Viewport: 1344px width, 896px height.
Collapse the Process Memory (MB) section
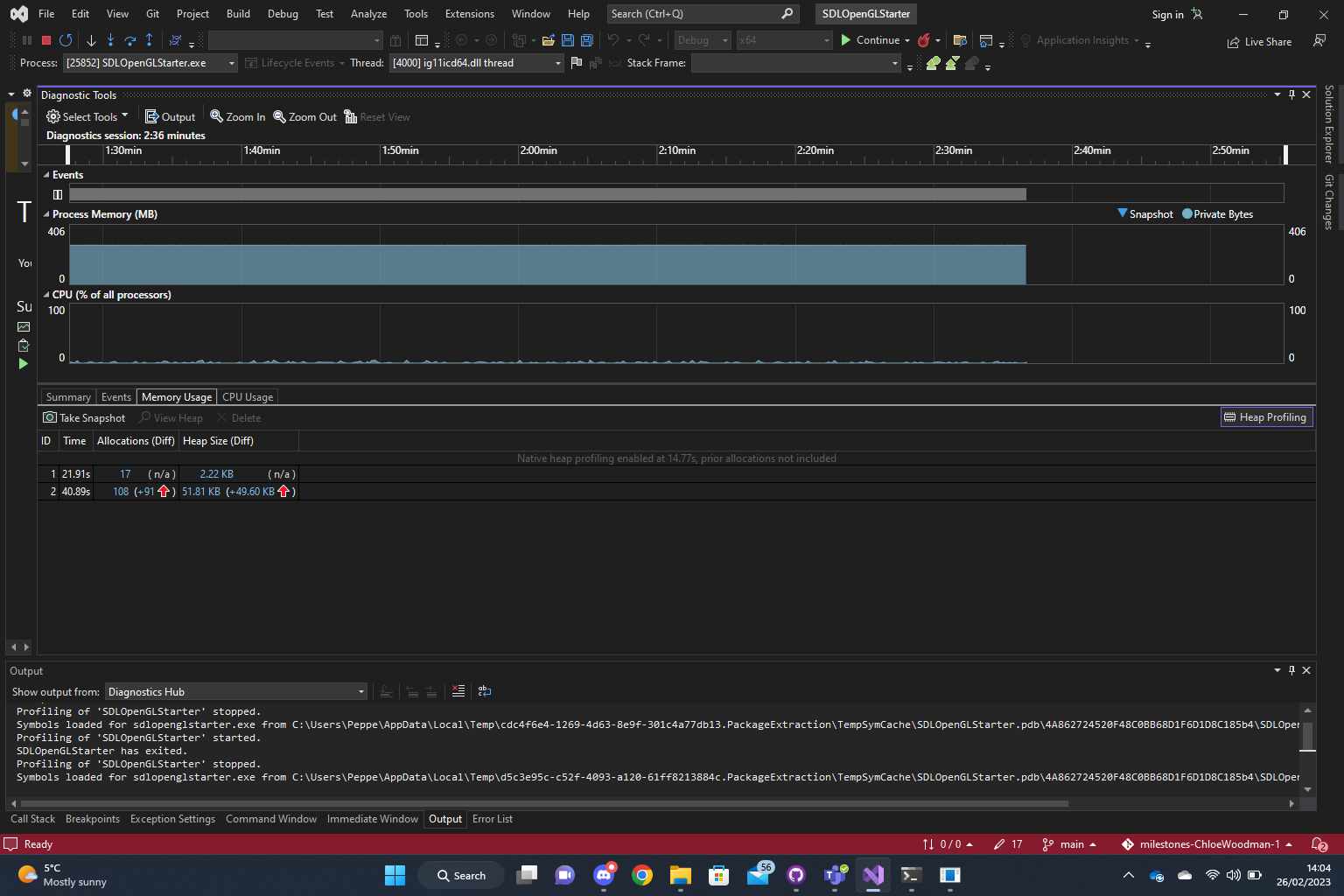point(46,213)
